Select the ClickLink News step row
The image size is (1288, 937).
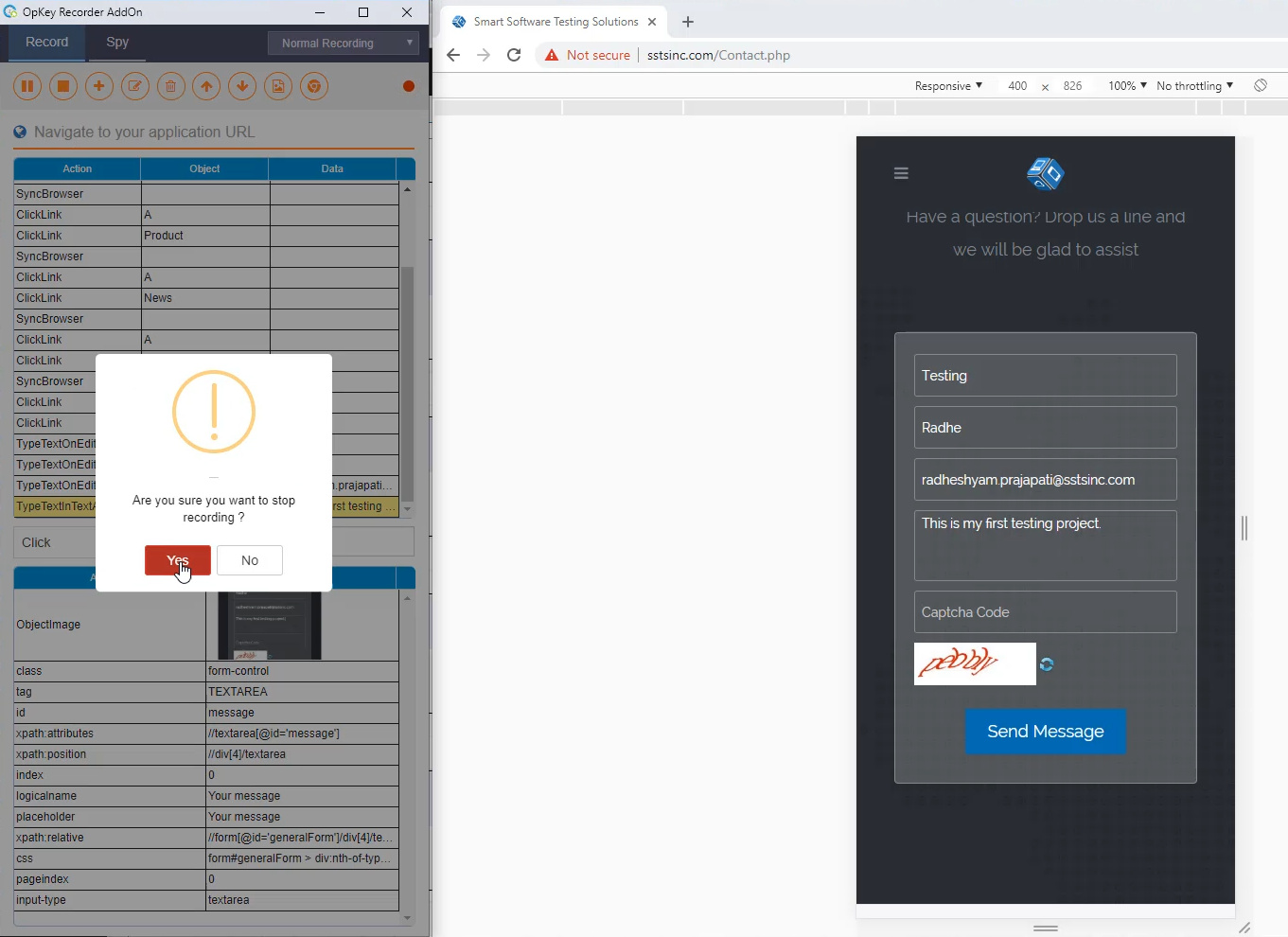coord(206,298)
